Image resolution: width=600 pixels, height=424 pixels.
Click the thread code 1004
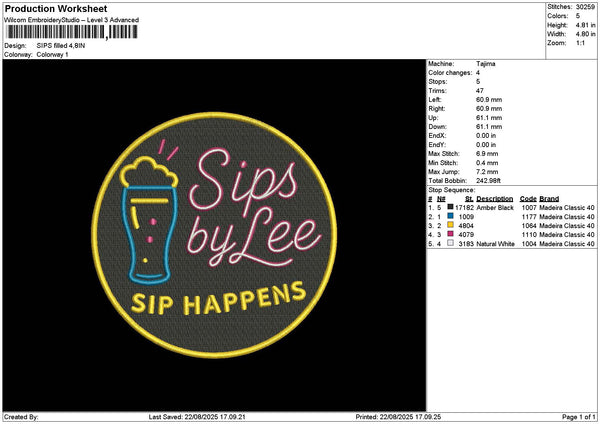click(529, 244)
